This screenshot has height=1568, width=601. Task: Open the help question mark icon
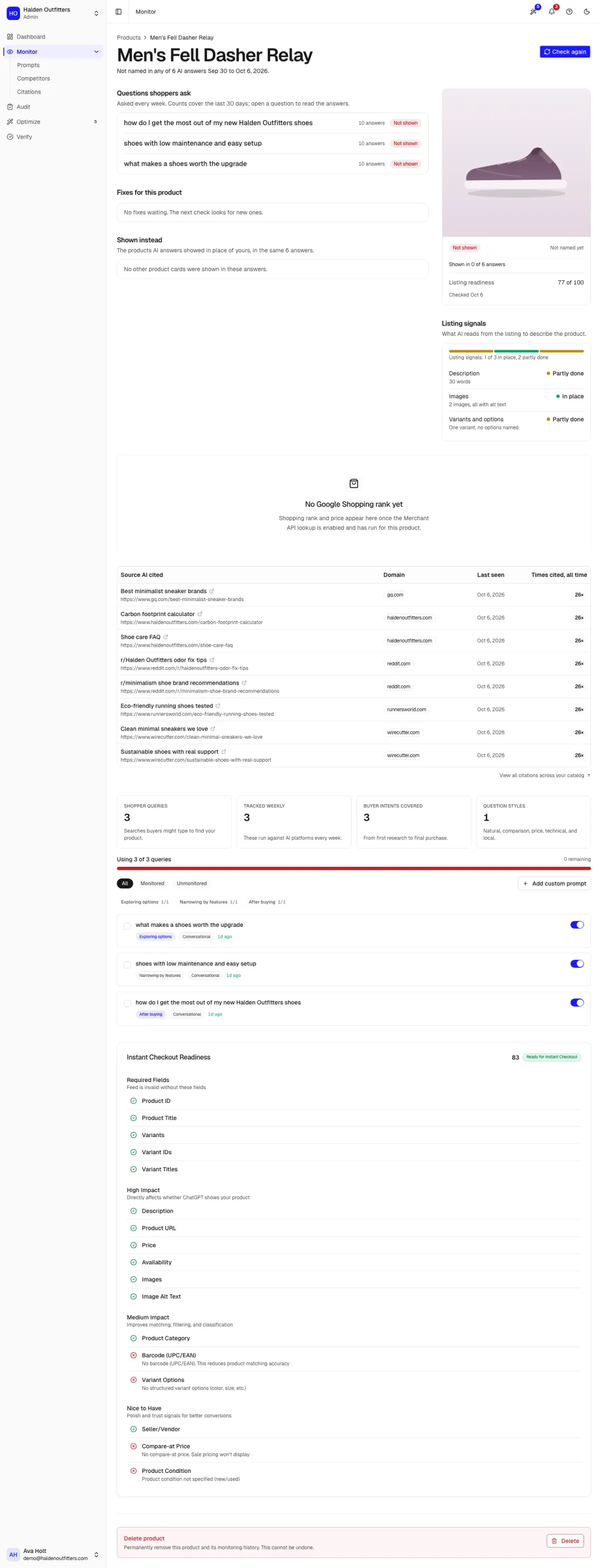pos(569,12)
